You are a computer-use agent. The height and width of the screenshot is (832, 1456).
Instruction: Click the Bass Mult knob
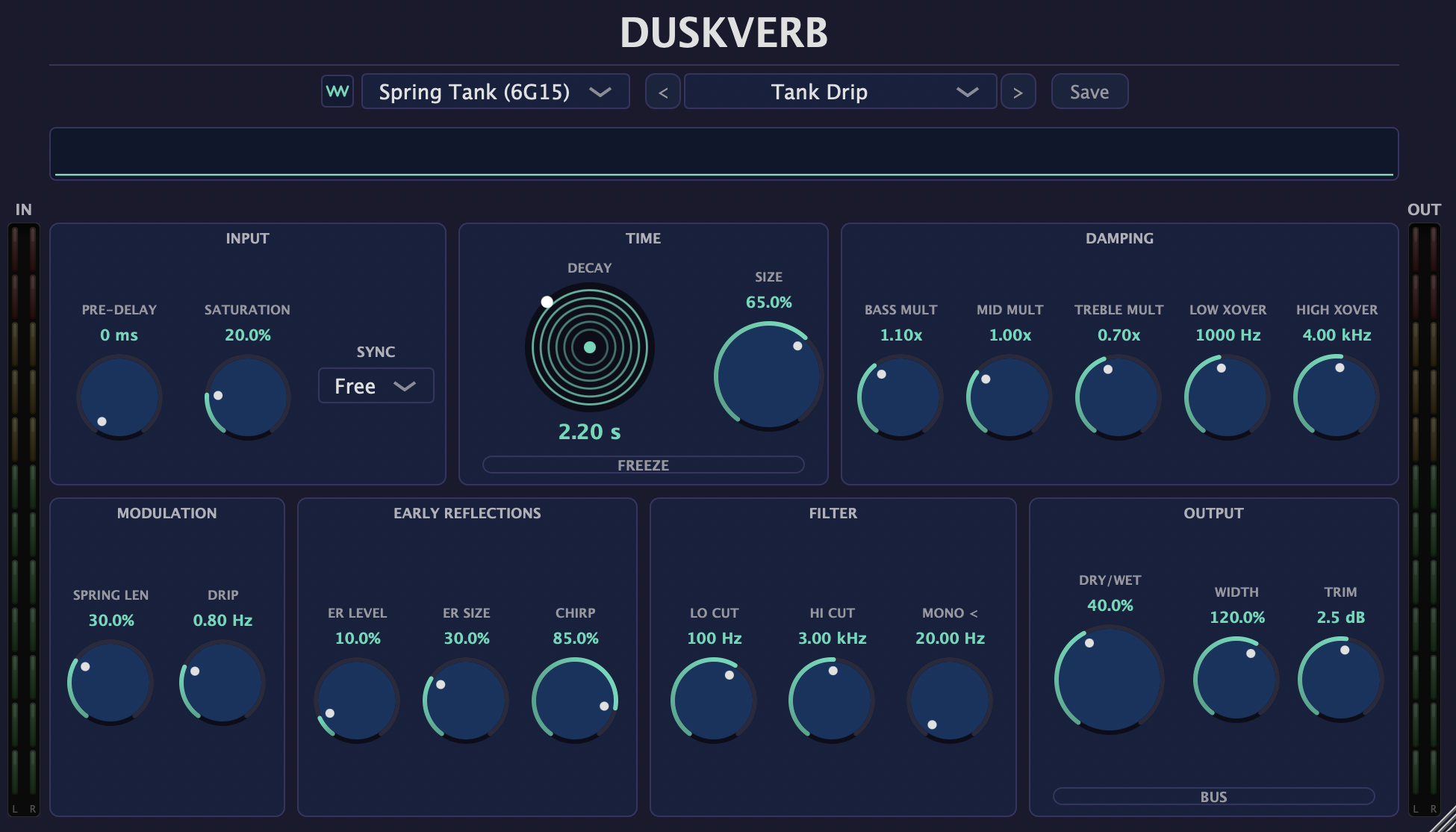pyautogui.click(x=900, y=397)
